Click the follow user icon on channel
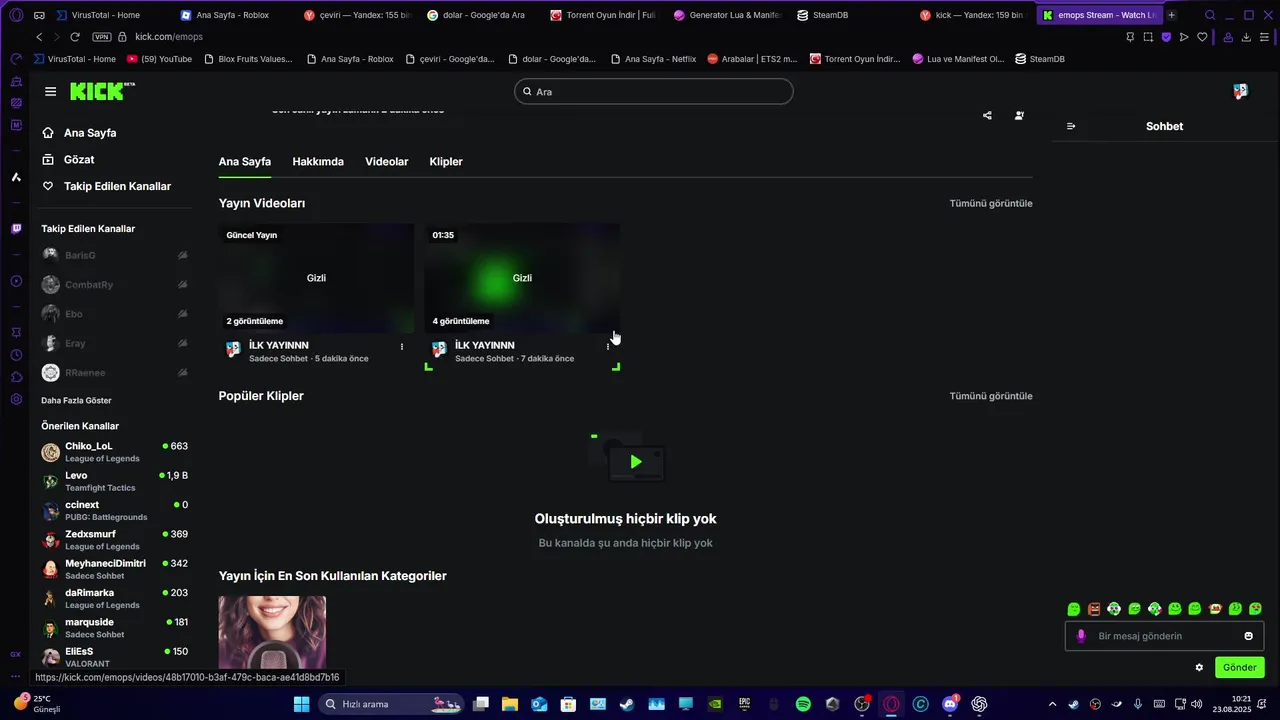Screen dimensions: 1280x720 [x=1019, y=116]
